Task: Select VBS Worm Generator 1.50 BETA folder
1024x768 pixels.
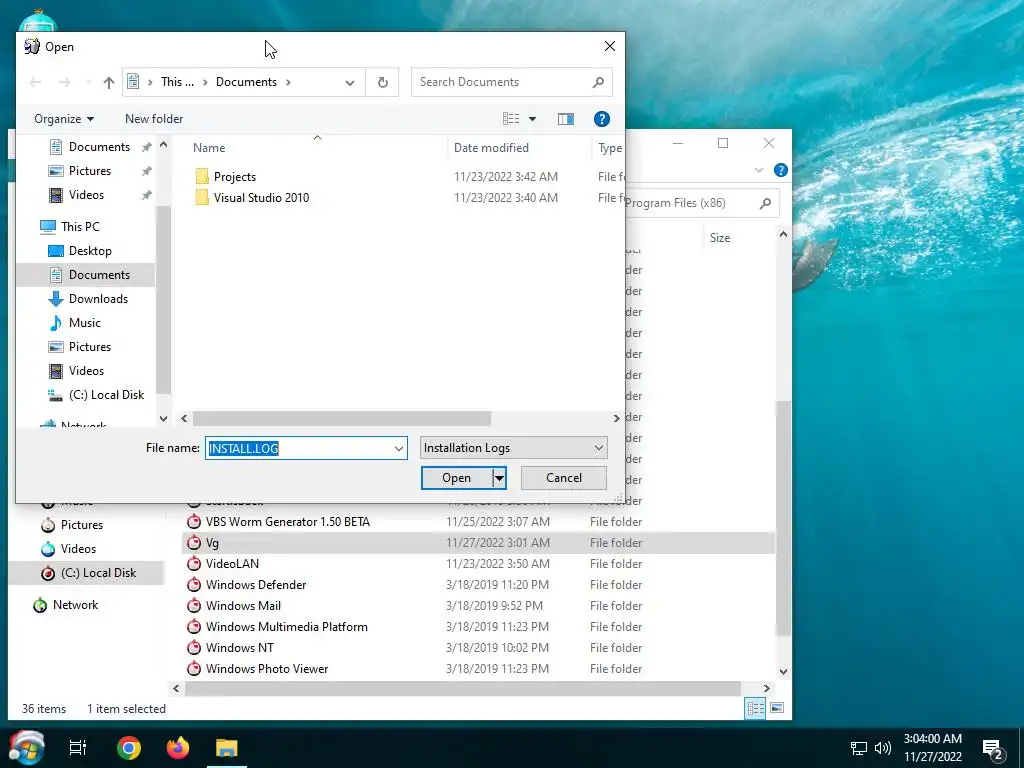Action: coord(287,522)
